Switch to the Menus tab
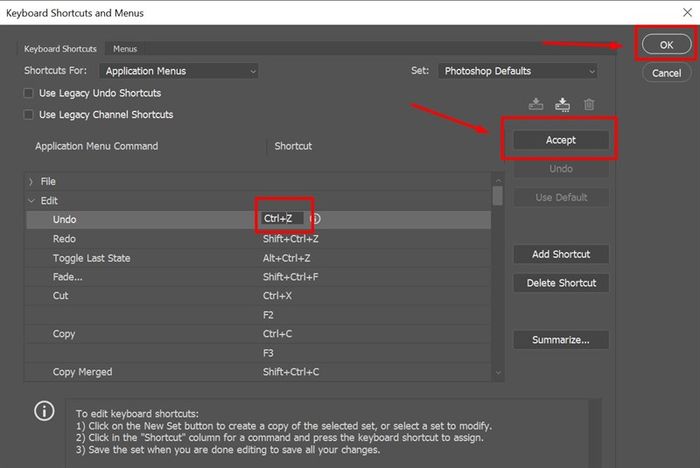 125,49
